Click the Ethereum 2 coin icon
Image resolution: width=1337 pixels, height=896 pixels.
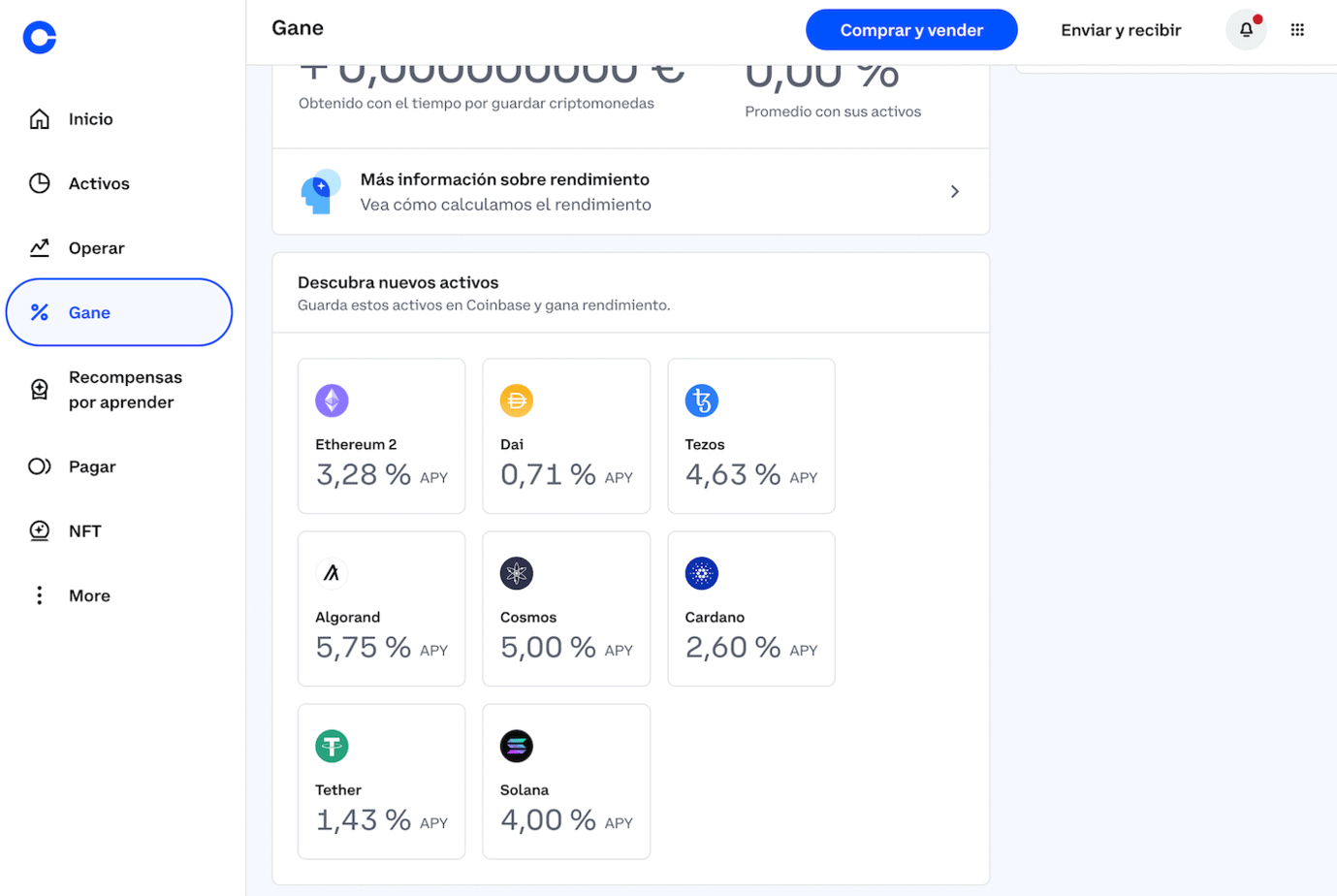click(332, 400)
